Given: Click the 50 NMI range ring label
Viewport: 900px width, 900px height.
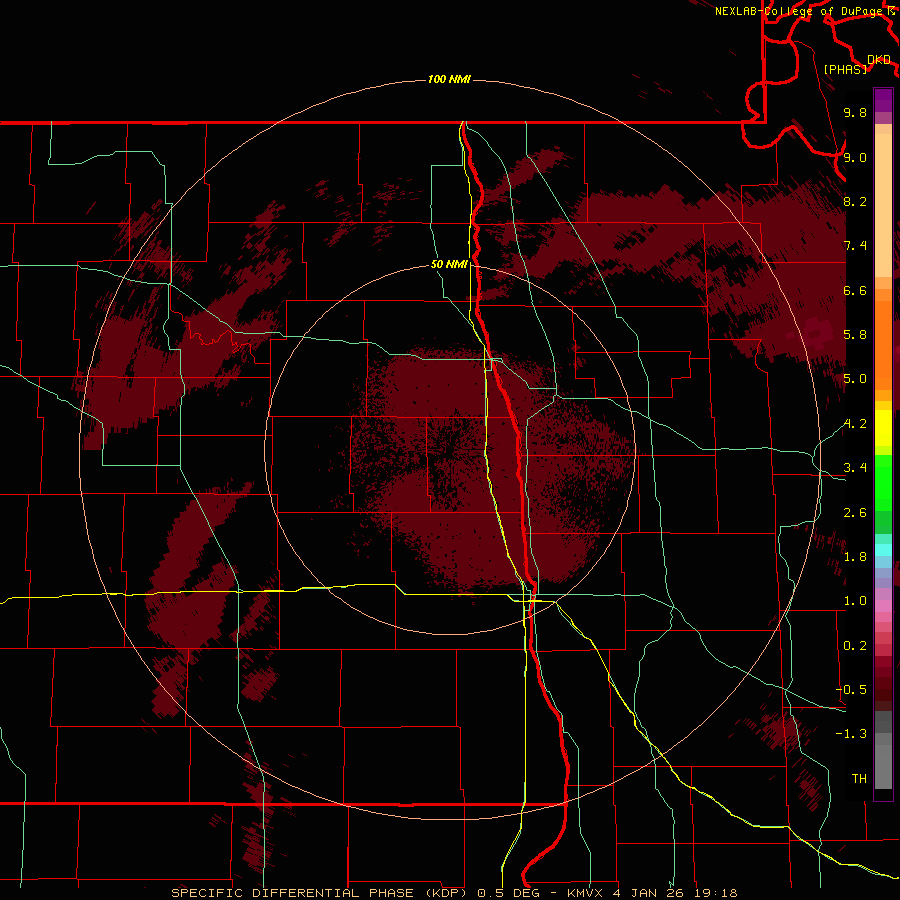Looking at the screenshot, I should pyautogui.click(x=449, y=264).
